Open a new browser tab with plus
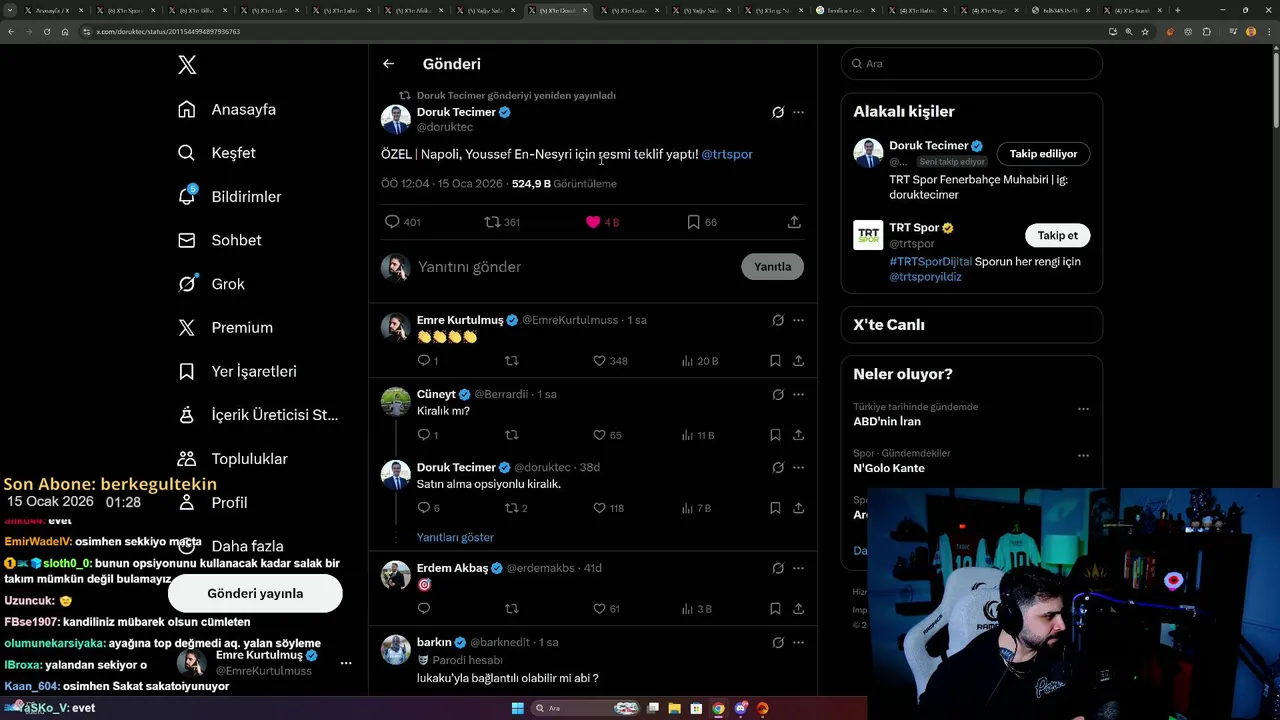1280x720 pixels. tap(1177, 10)
